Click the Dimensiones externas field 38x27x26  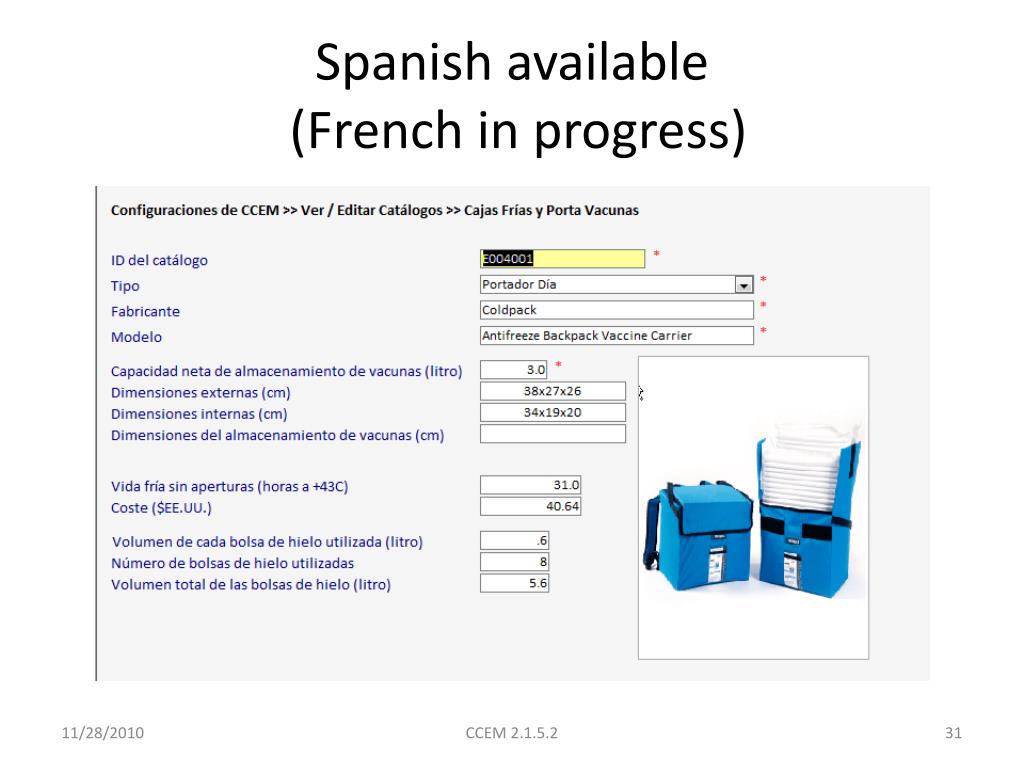pos(552,391)
